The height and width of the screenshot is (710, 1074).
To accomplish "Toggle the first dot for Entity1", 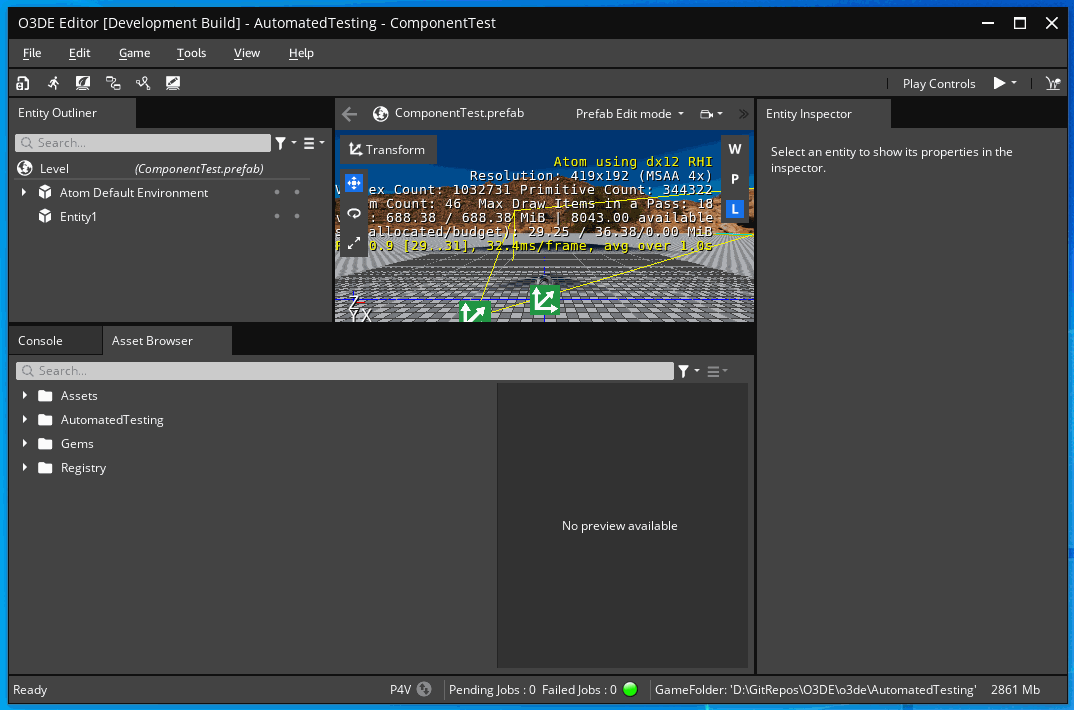I will coord(277,216).
